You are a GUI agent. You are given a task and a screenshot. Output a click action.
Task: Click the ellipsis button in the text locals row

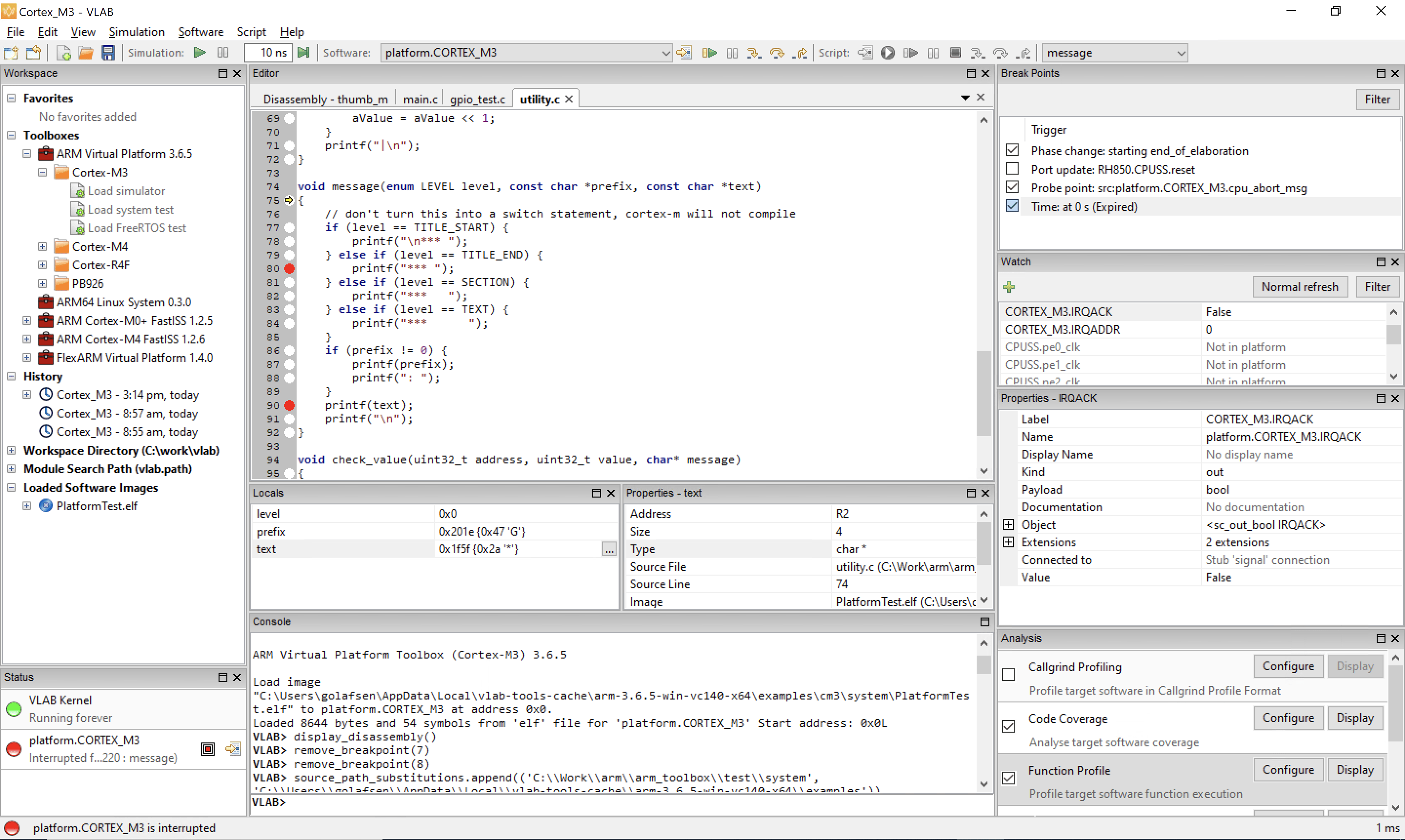(609, 549)
